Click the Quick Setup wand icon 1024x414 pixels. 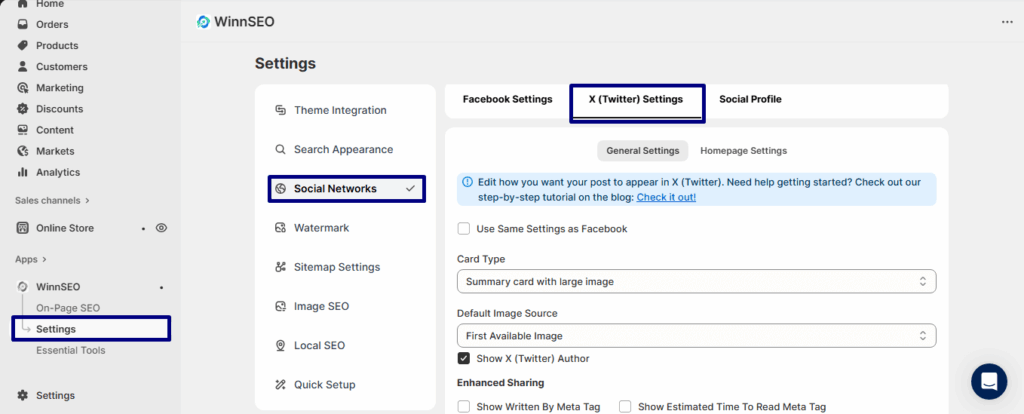[280, 385]
